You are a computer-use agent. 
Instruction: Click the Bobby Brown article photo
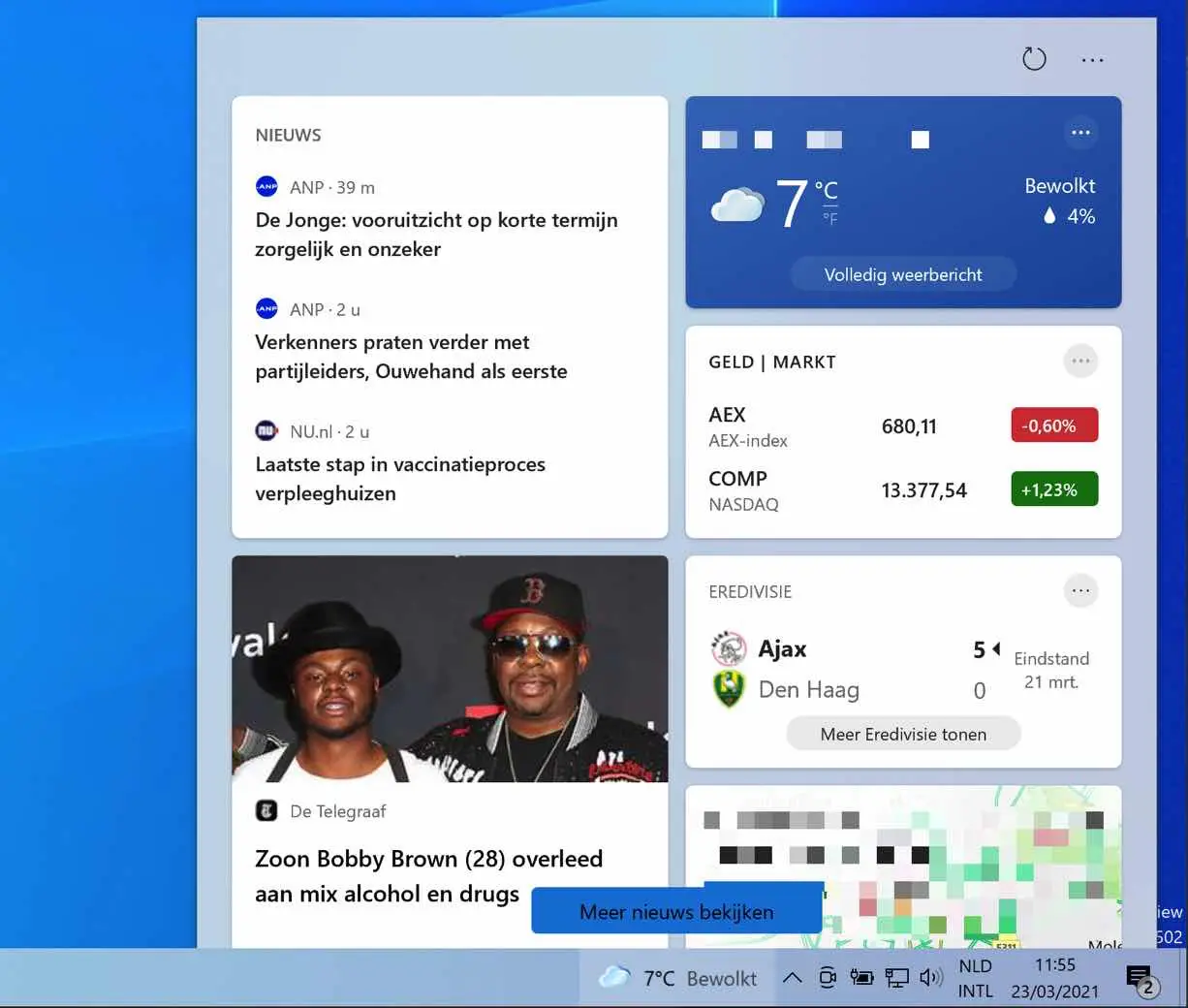[450, 669]
